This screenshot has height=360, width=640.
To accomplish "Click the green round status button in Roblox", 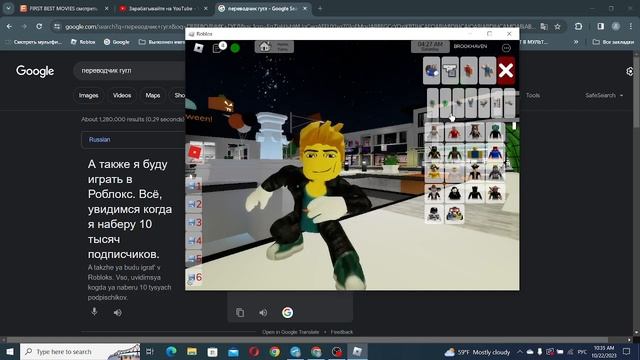I will coord(235,48).
